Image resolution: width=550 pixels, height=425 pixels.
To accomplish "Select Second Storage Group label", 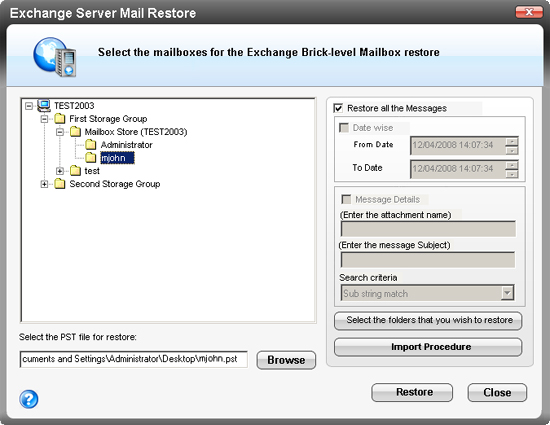I will point(115,184).
